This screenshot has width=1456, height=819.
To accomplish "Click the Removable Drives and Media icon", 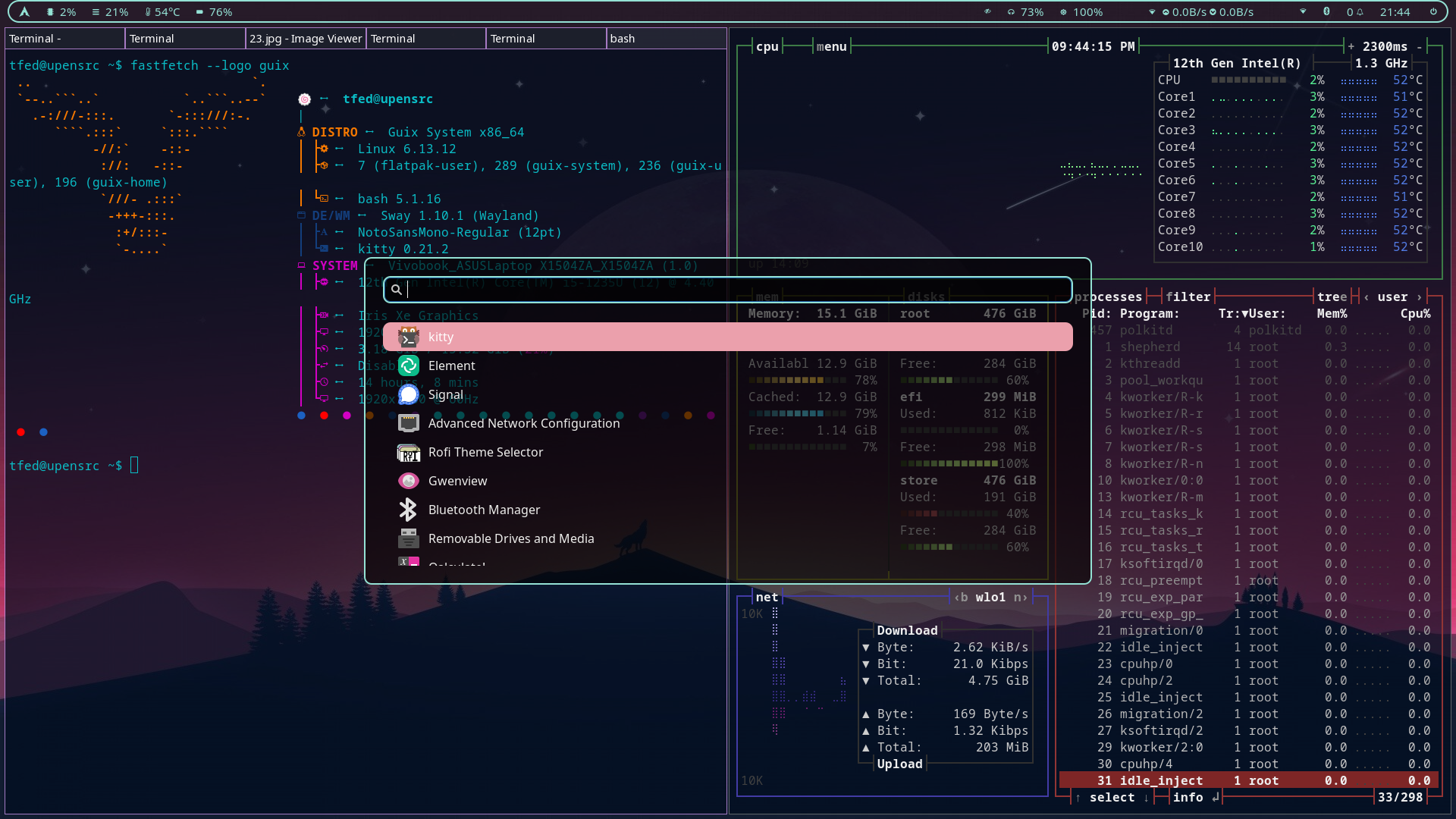I will coord(409,538).
